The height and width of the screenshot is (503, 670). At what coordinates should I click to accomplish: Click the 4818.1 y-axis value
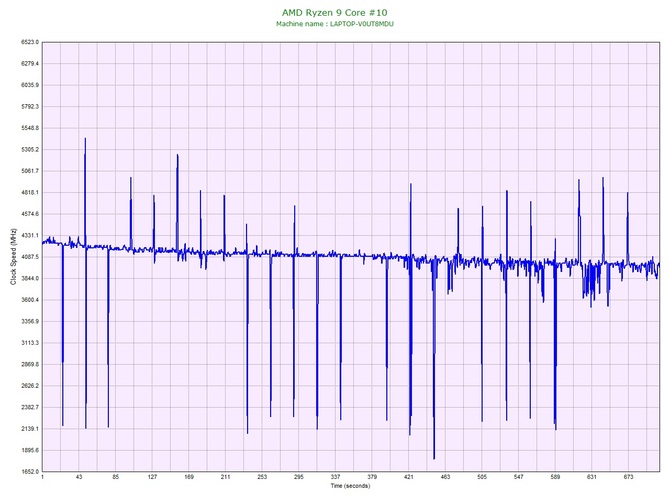tap(30, 193)
